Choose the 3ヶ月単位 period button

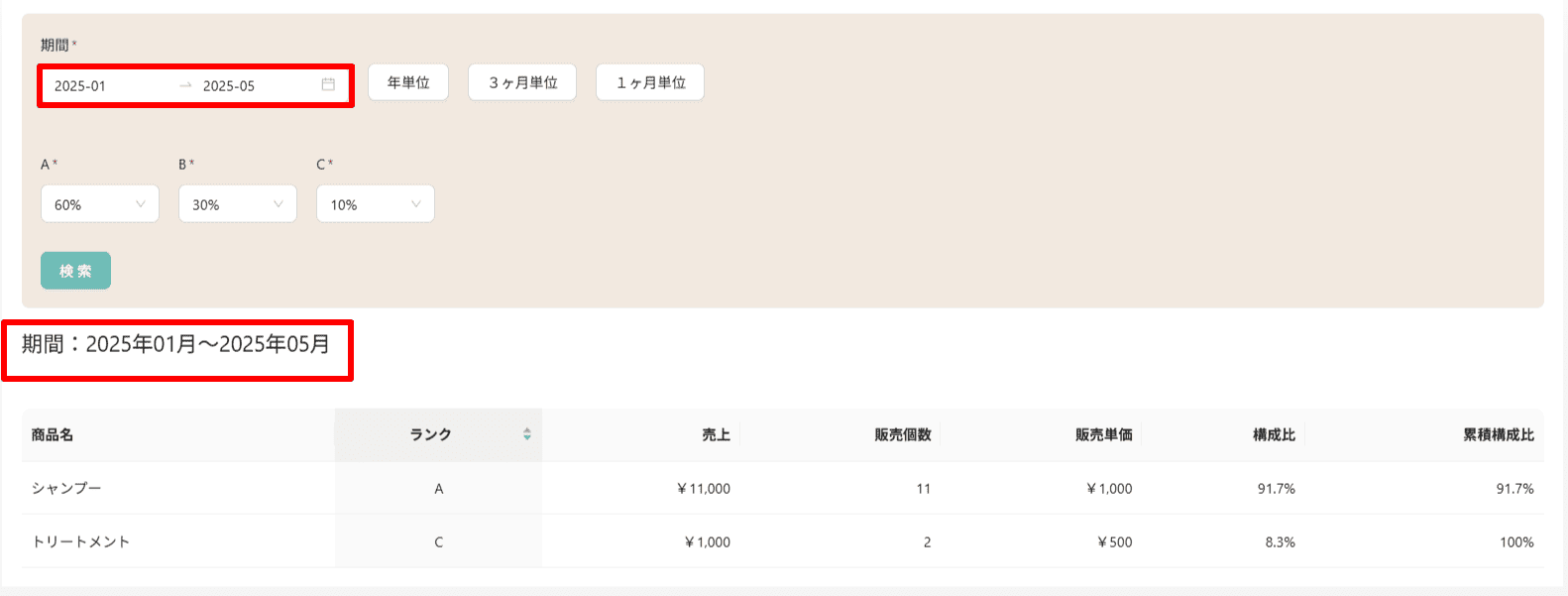coord(522,82)
